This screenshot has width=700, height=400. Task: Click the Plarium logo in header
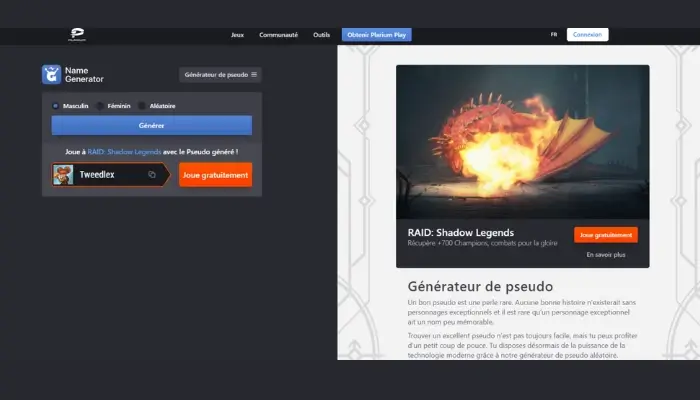point(77,35)
